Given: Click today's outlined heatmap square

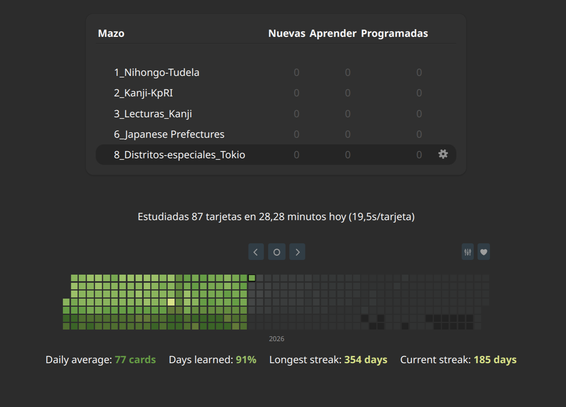Looking at the screenshot, I should point(252,278).
